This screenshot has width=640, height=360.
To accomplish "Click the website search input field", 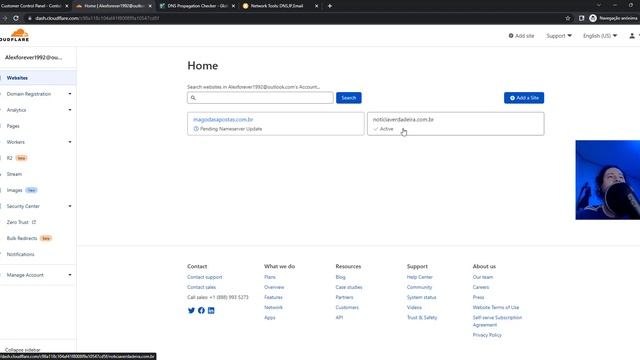I will [x=260, y=98].
